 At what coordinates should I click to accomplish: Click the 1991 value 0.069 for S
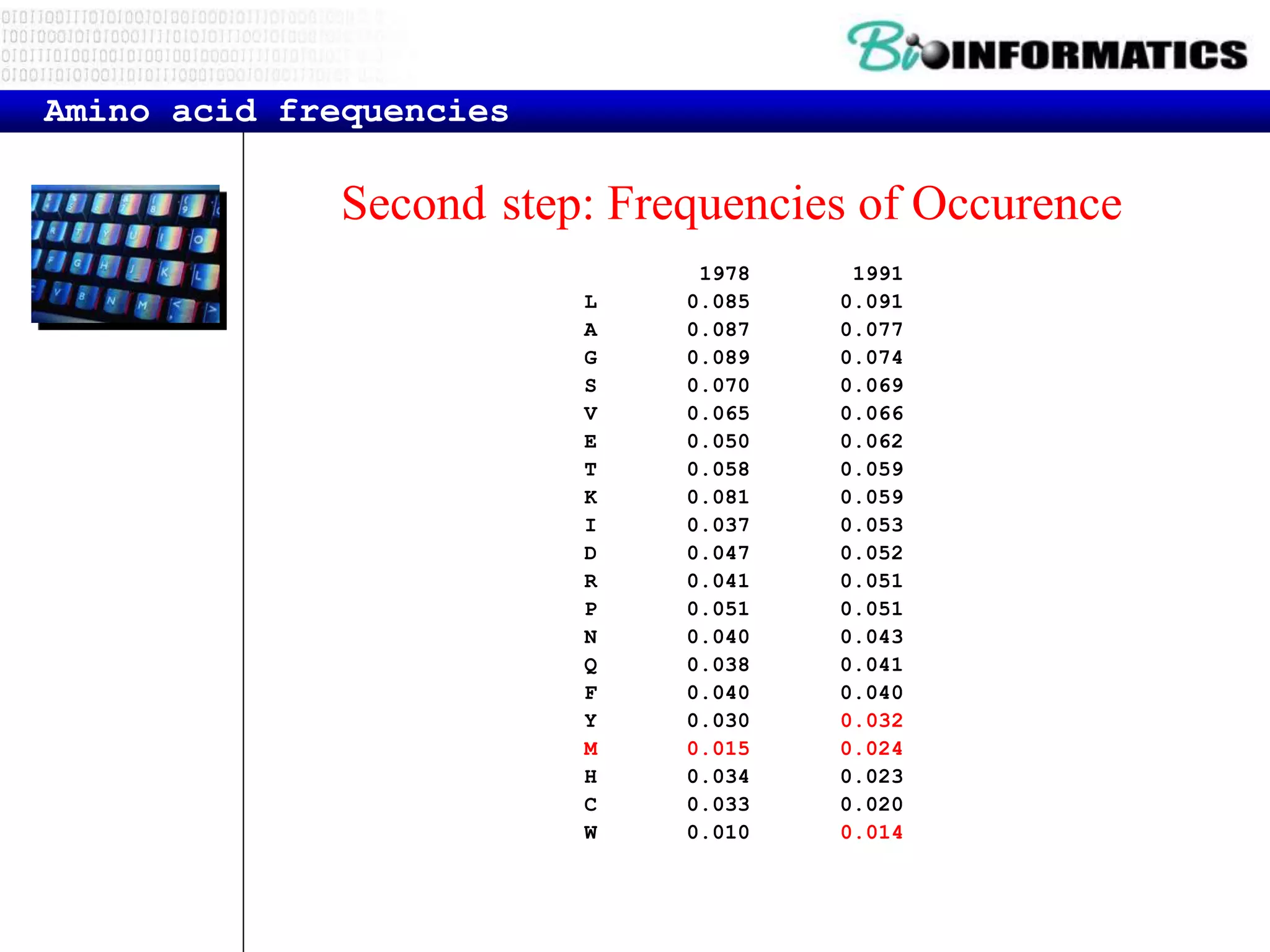point(871,386)
